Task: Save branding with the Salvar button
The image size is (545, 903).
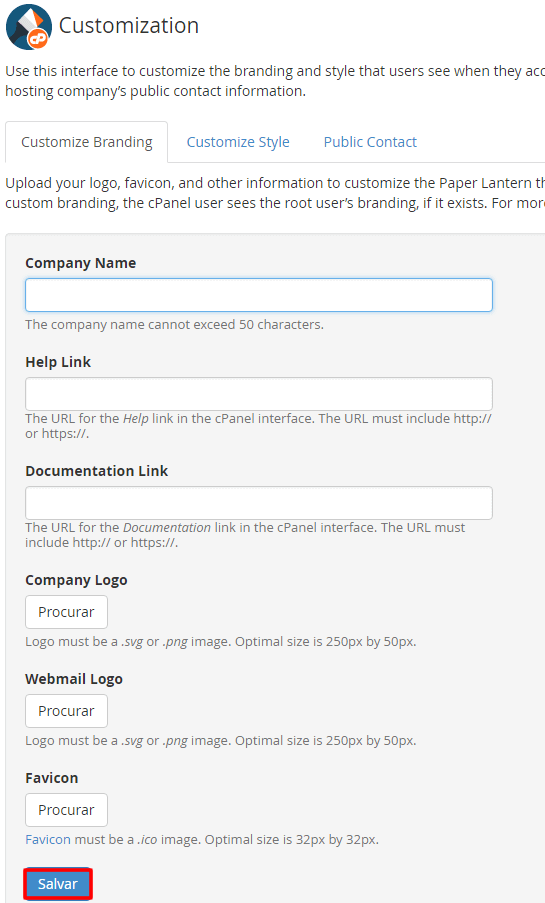Action: coord(58,884)
